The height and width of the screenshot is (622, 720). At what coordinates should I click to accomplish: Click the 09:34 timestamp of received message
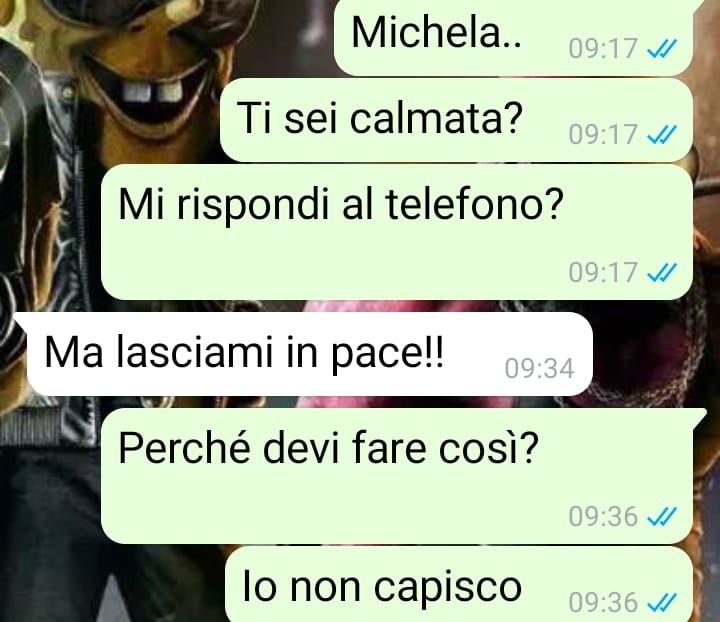[540, 368]
